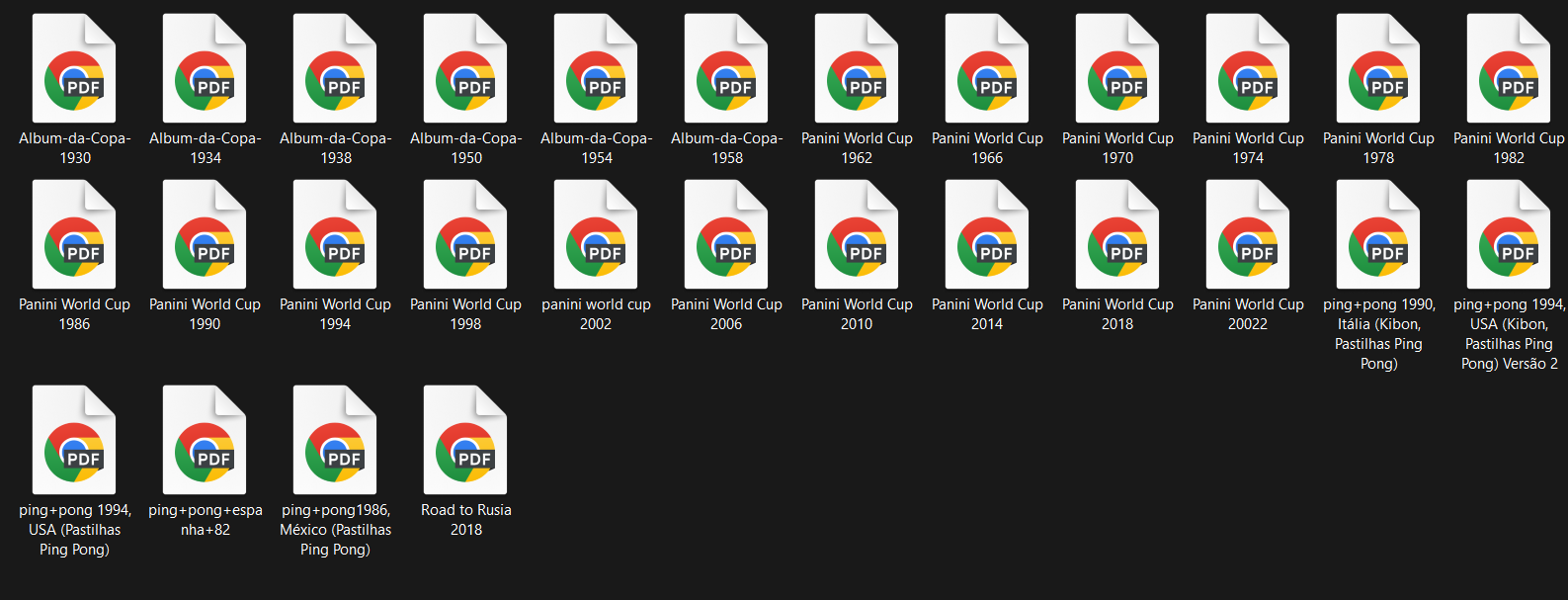Select the Album-da-Copa-1958 PDF icon
Viewport: 1568px width, 600px height.
click(726, 68)
